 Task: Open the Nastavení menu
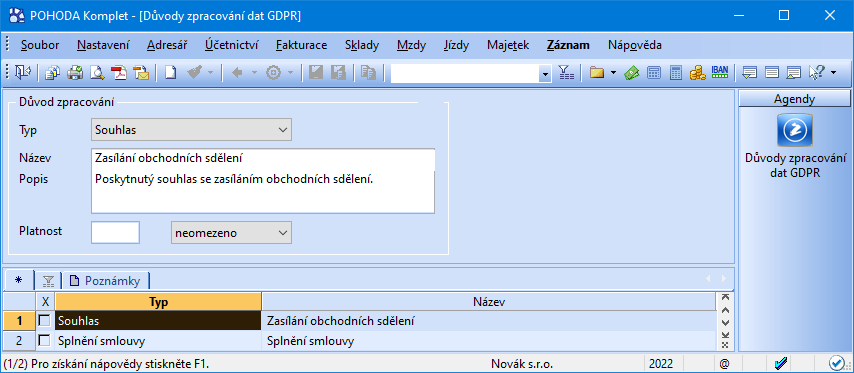(x=103, y=45)
